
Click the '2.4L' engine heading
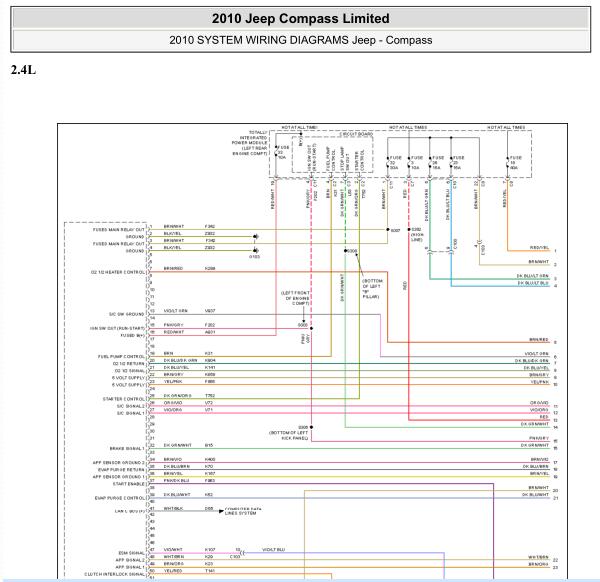tap(23, 70)
